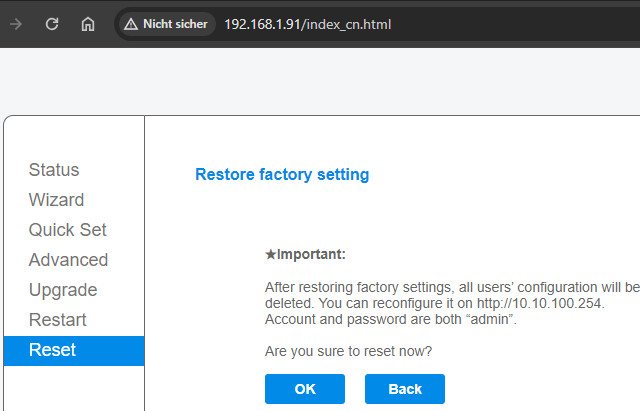Click the 'Account and password' note line

coord(390,319)
